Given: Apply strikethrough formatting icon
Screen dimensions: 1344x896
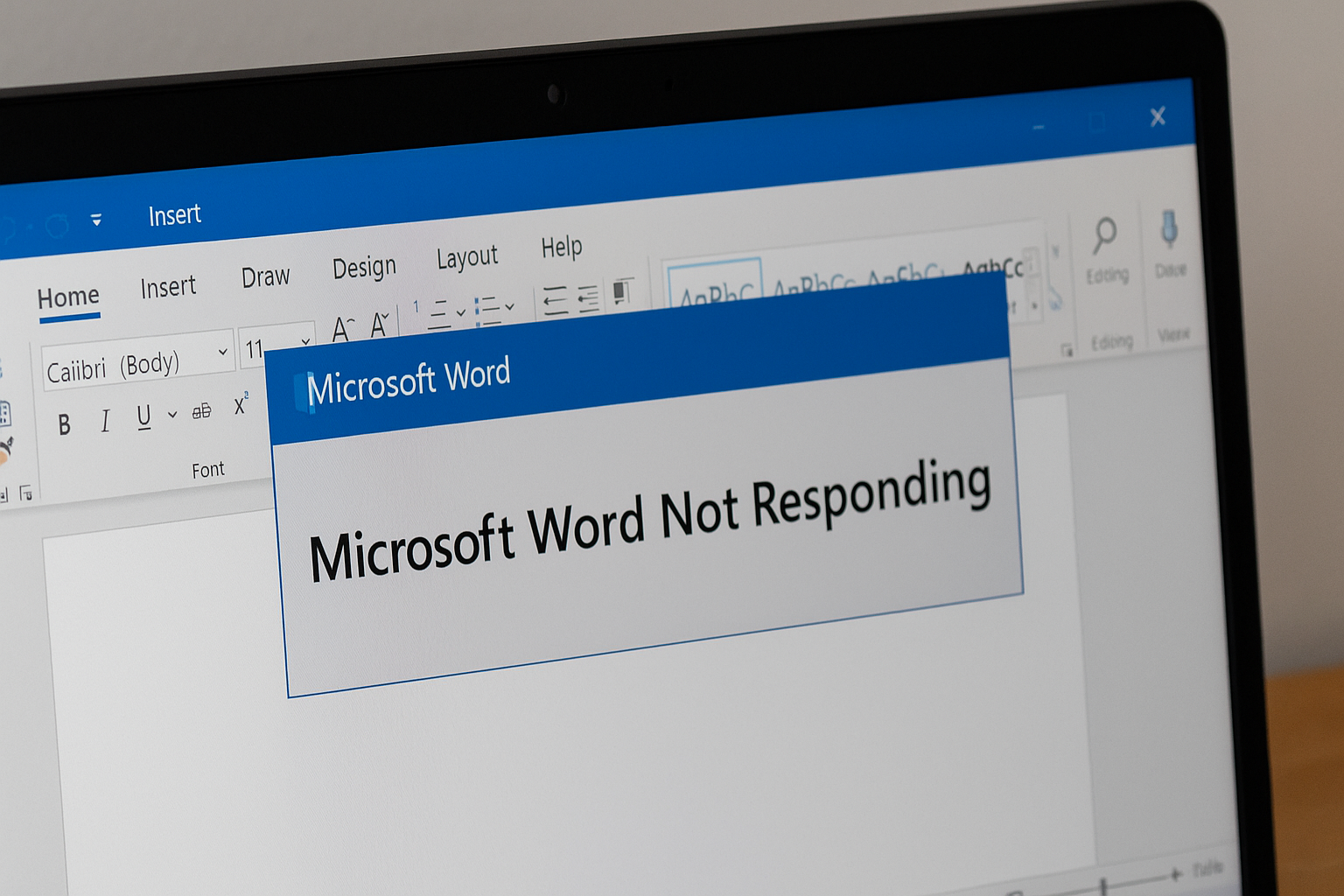Looking at the screenshot, I should (x=202, y=410).
